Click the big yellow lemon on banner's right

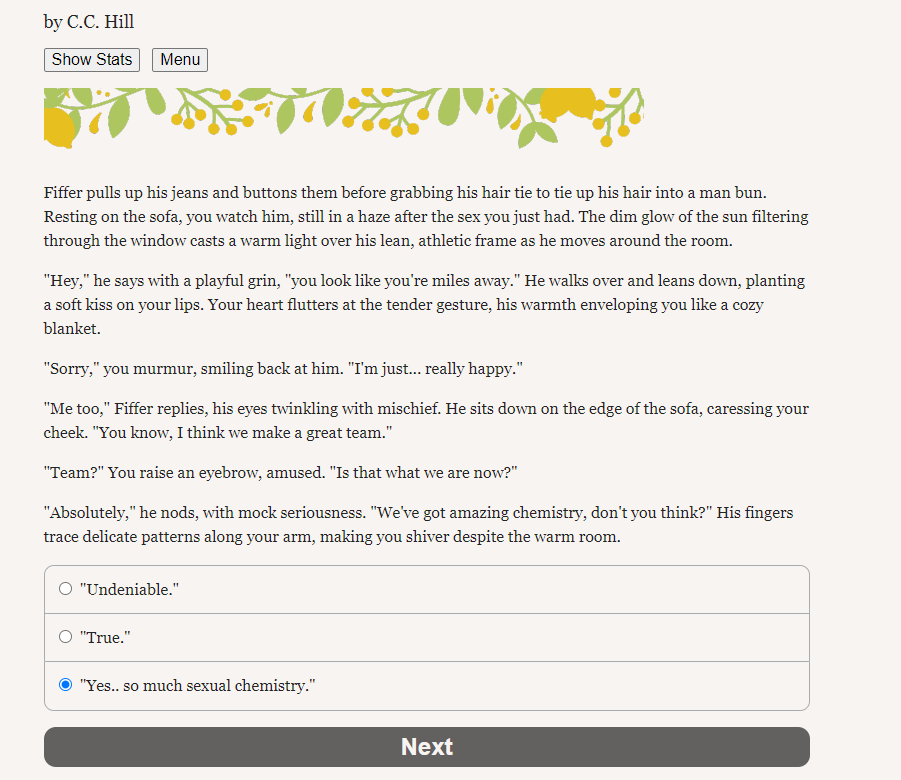pyautogui.click(x=567, y=103)
